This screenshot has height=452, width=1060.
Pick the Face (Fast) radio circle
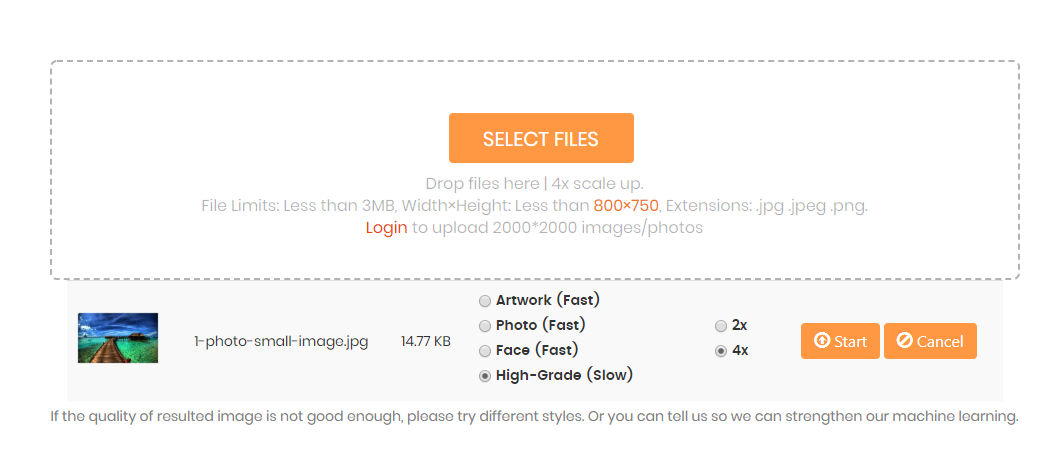[485, 351]
